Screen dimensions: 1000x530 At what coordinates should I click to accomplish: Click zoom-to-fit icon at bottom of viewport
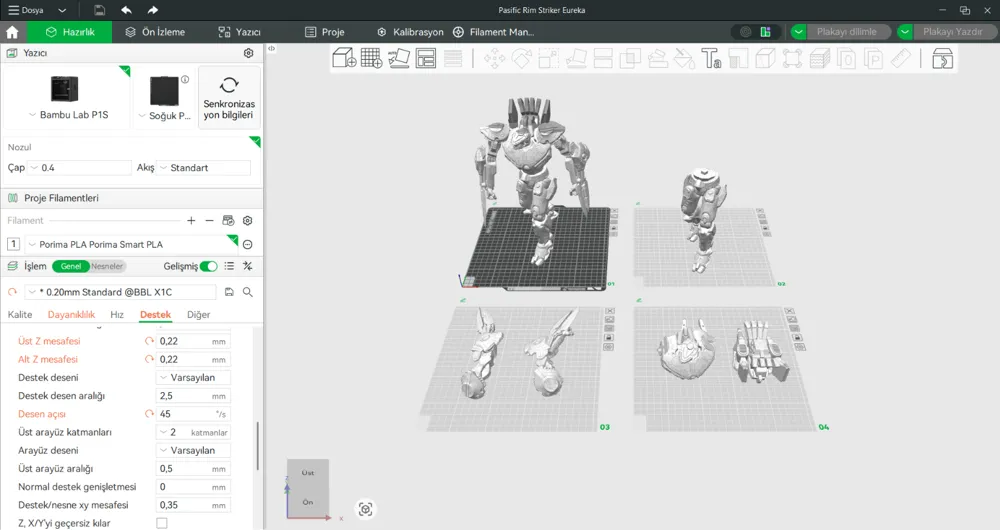[365, 509]
